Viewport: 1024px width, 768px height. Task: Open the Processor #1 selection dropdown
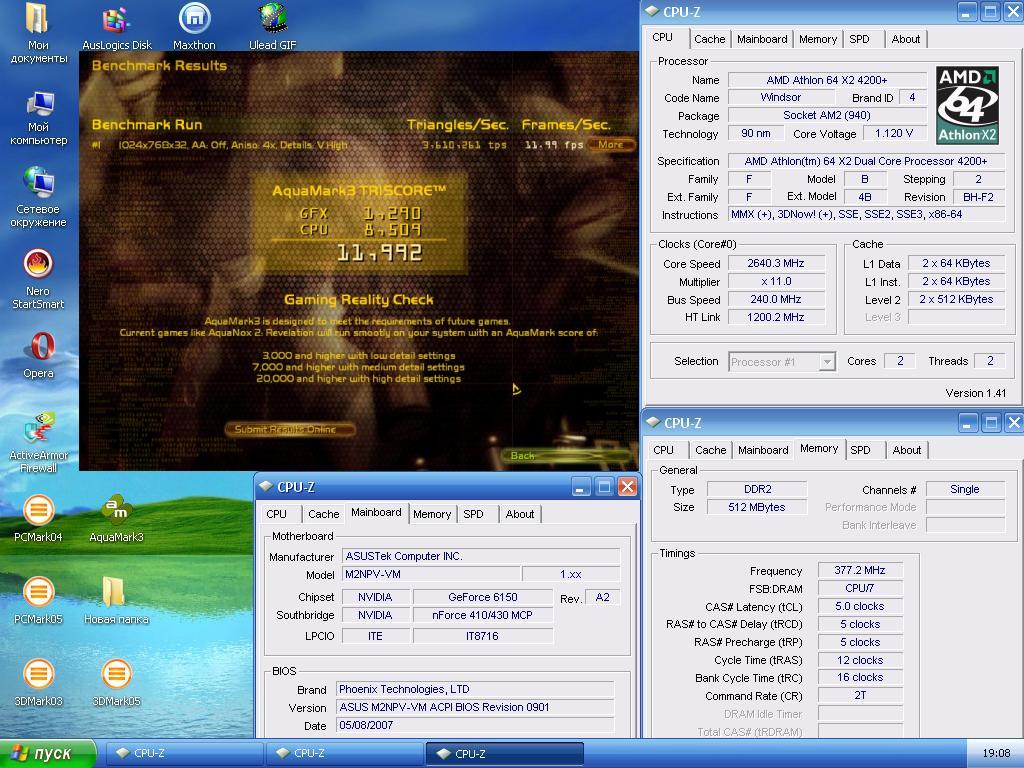coord(782,361)
